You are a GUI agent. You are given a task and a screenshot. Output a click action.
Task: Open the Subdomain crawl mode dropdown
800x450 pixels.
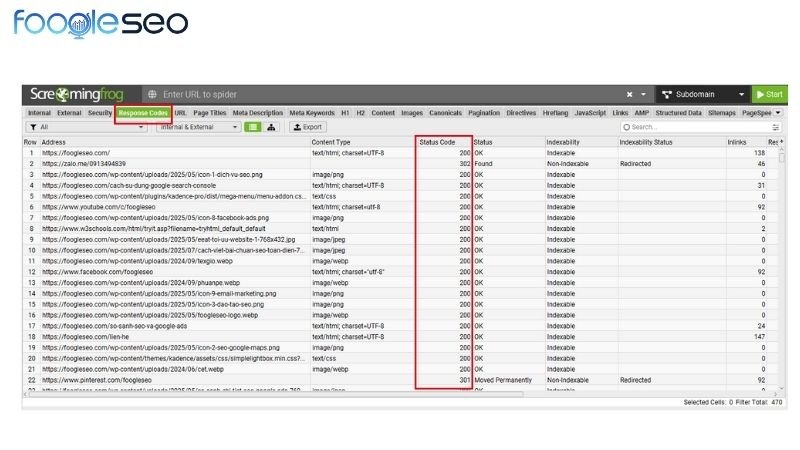coord(703,94)
